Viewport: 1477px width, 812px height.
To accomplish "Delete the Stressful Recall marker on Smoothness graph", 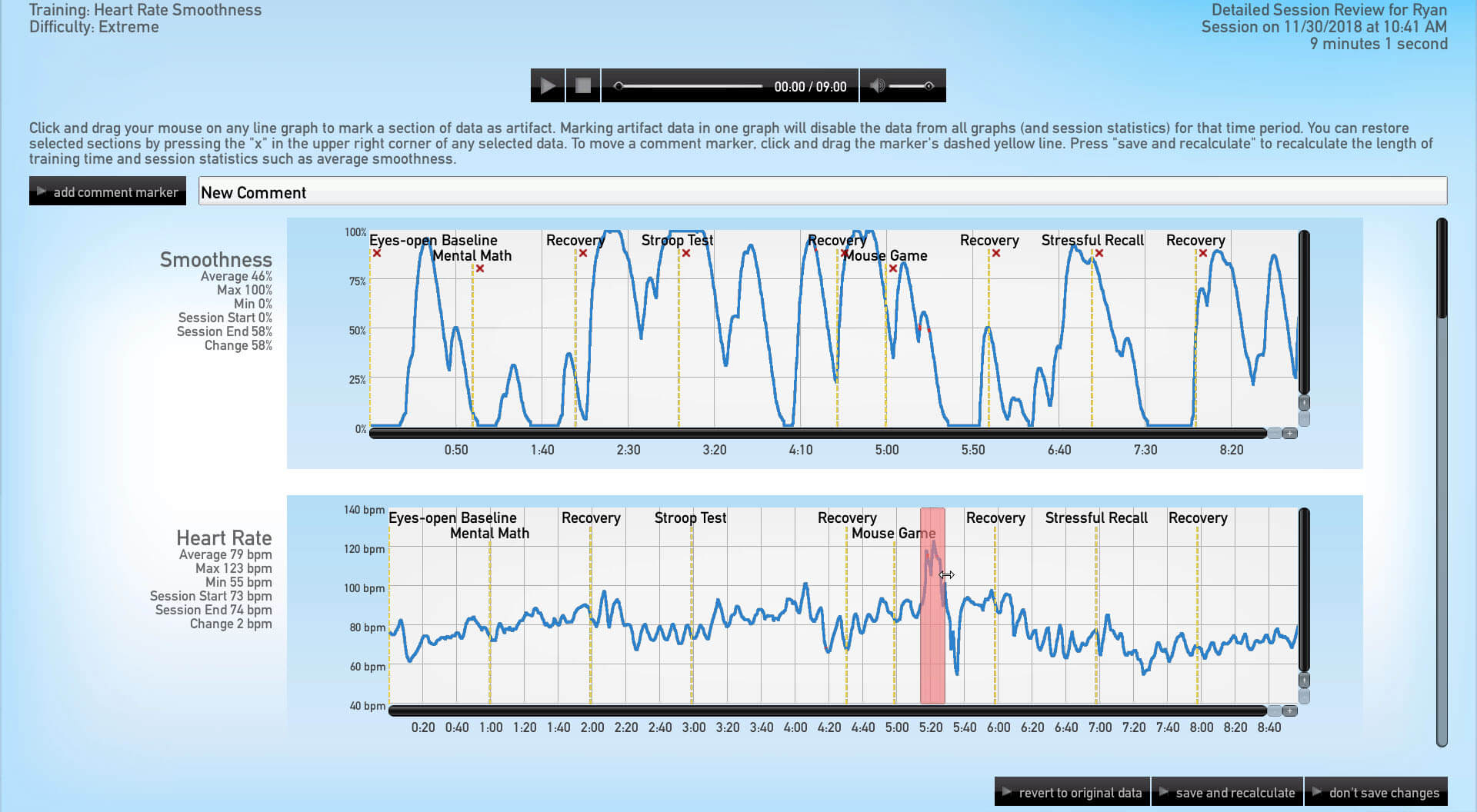I will [1099, 253].
